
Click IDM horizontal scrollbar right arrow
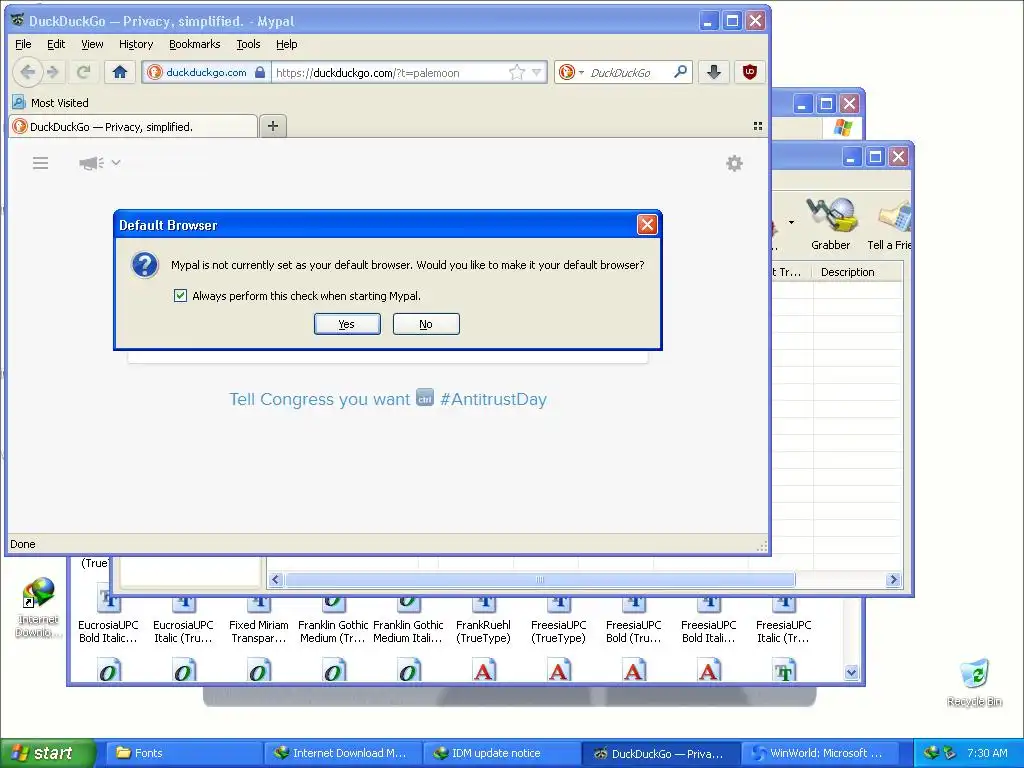pyautogui.click(x=893, y=579)
